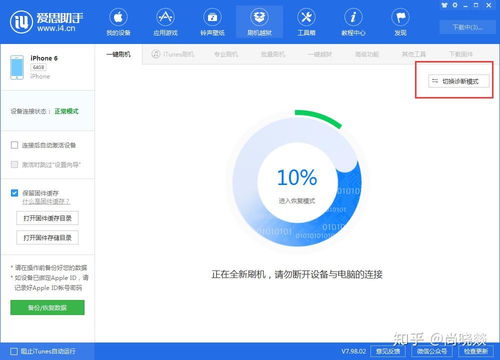
Task: Switch to the iTunes flash (iTunes刷机) tab
Action: tap(173, 54)
